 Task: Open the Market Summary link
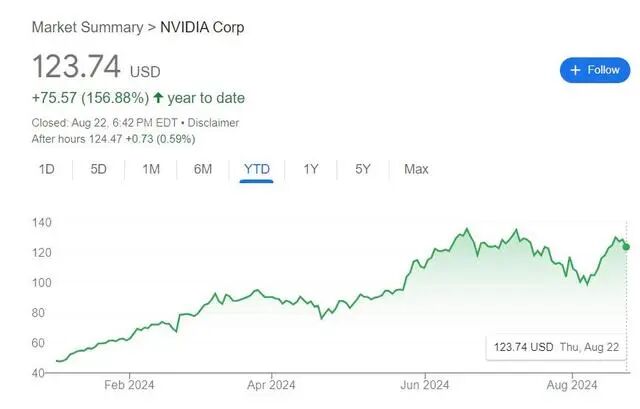point(87,27)
